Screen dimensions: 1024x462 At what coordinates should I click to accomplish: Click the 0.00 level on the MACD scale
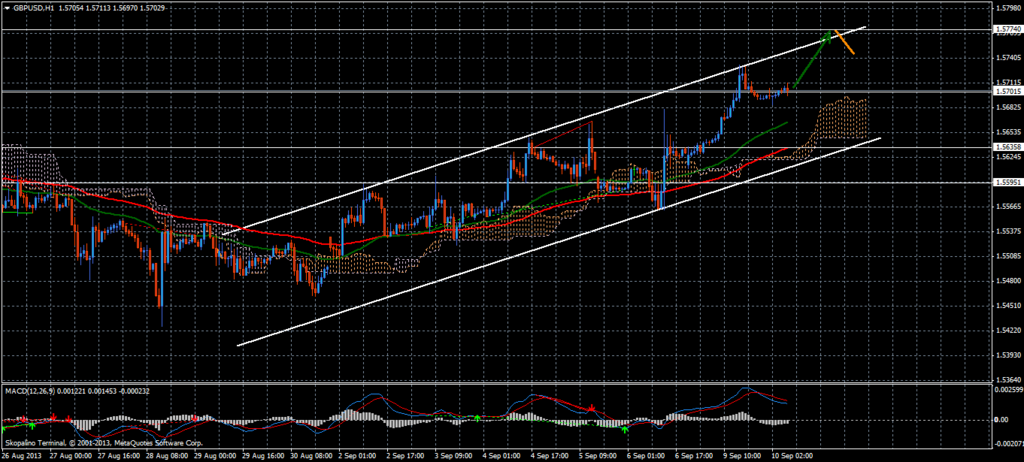tap(1000, 419)
